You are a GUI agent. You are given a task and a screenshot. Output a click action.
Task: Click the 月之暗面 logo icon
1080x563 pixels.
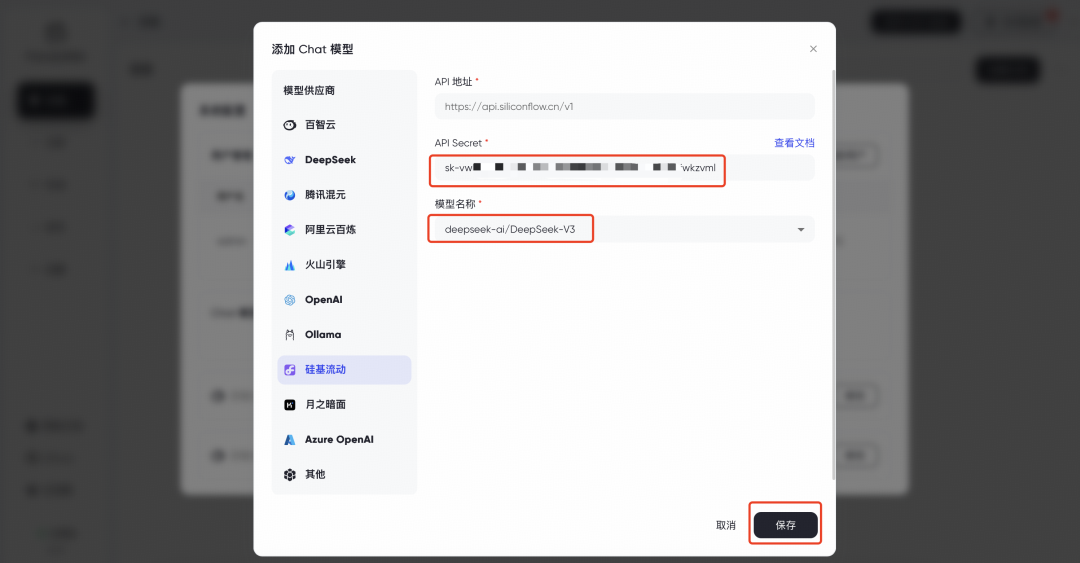pyautogui.click(x=290, y=405)
